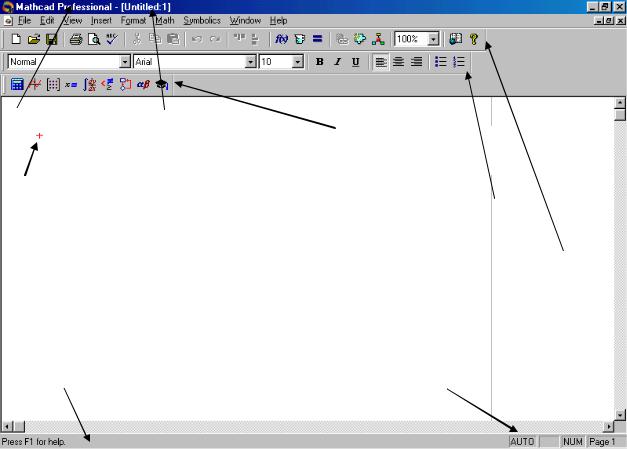627x450 pixels.
Task: Open the View menu
Action: coord(73,20)
